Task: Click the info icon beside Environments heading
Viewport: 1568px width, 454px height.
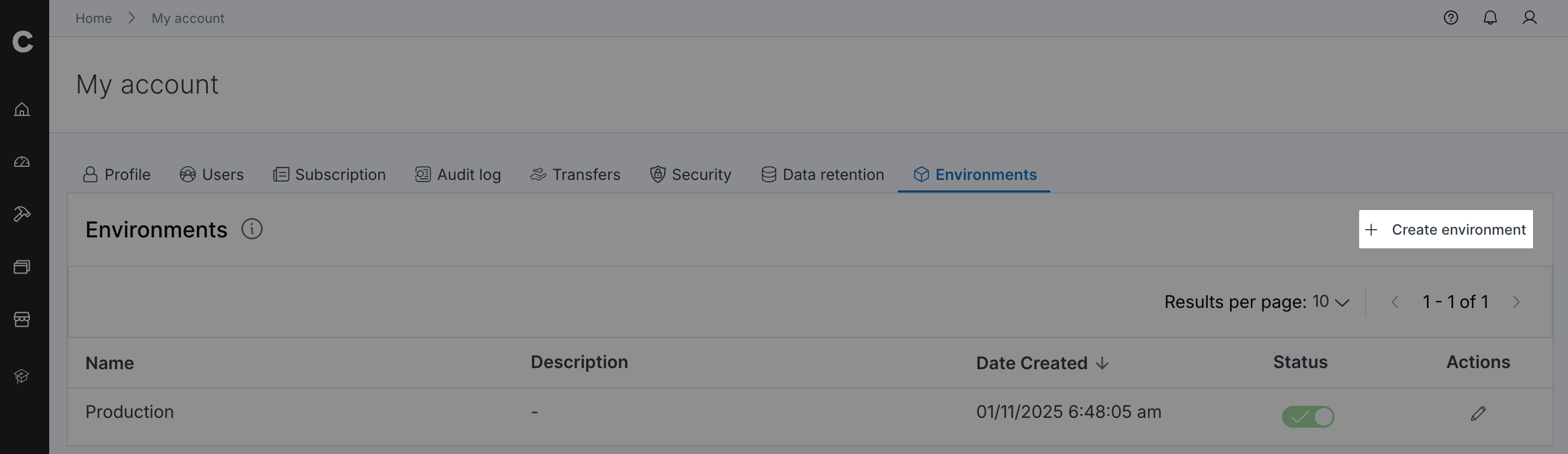Action: coord(252,229)
